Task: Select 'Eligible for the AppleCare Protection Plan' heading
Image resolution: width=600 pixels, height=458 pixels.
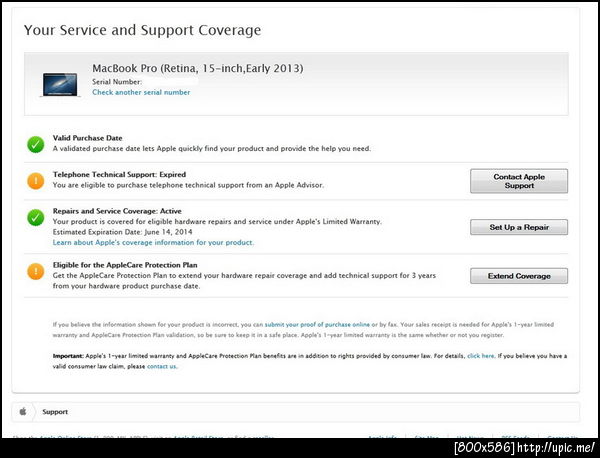Action: click(x=125, y=265)
